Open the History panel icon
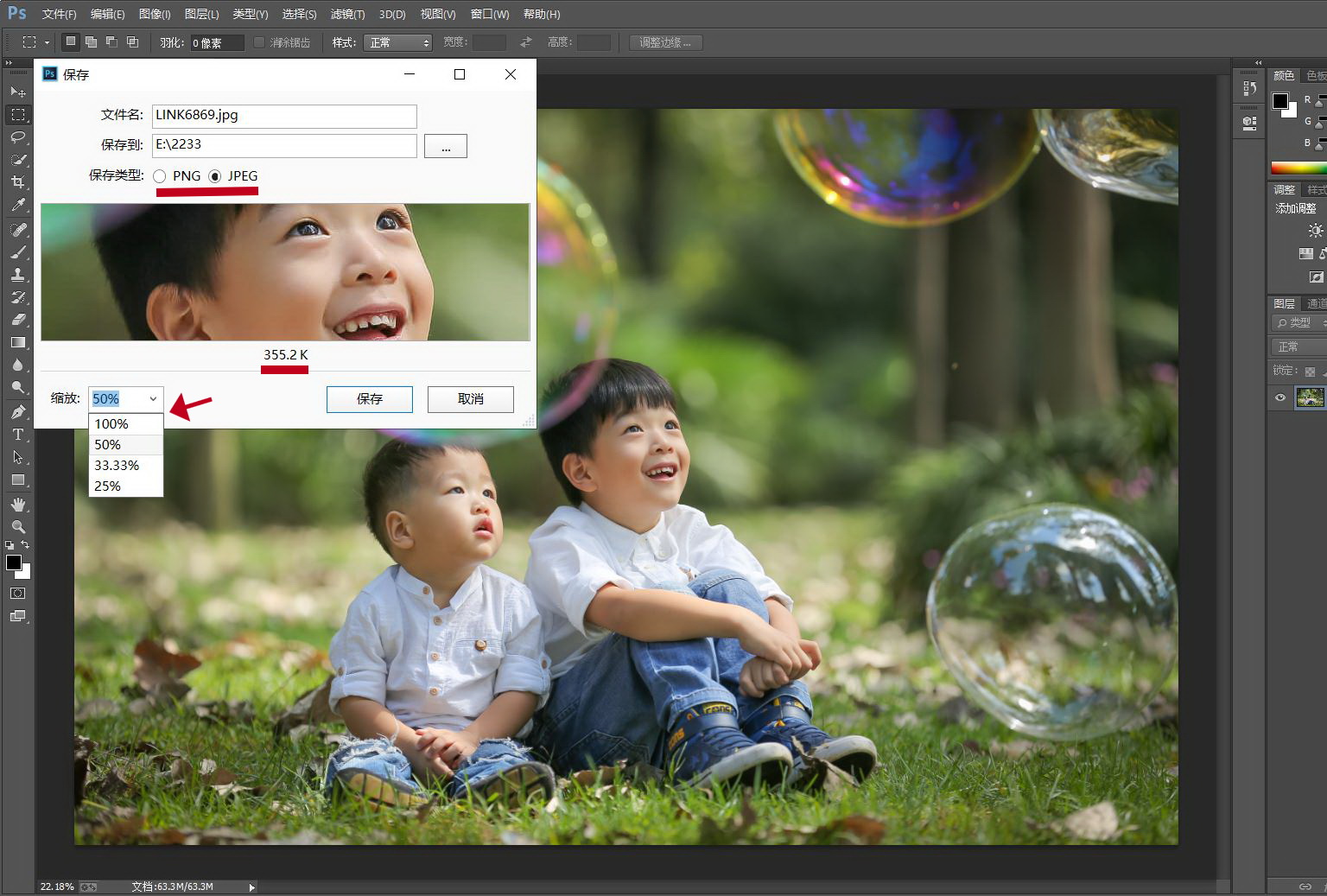Image resolution: width=1327 pixels, height=896 pixels. (x=1249, y=88)
